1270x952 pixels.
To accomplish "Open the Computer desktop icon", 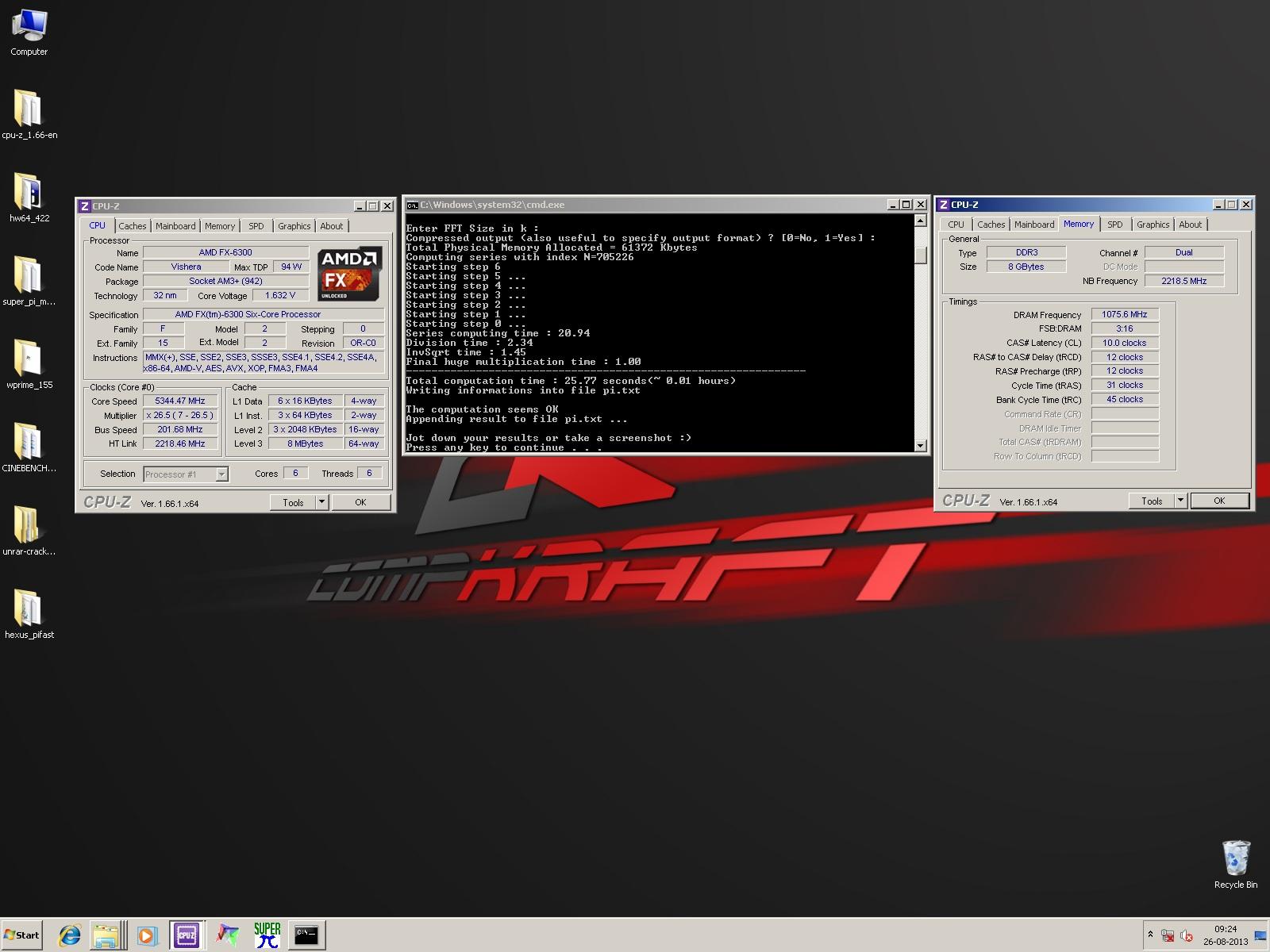I will [x=29, y=33].
